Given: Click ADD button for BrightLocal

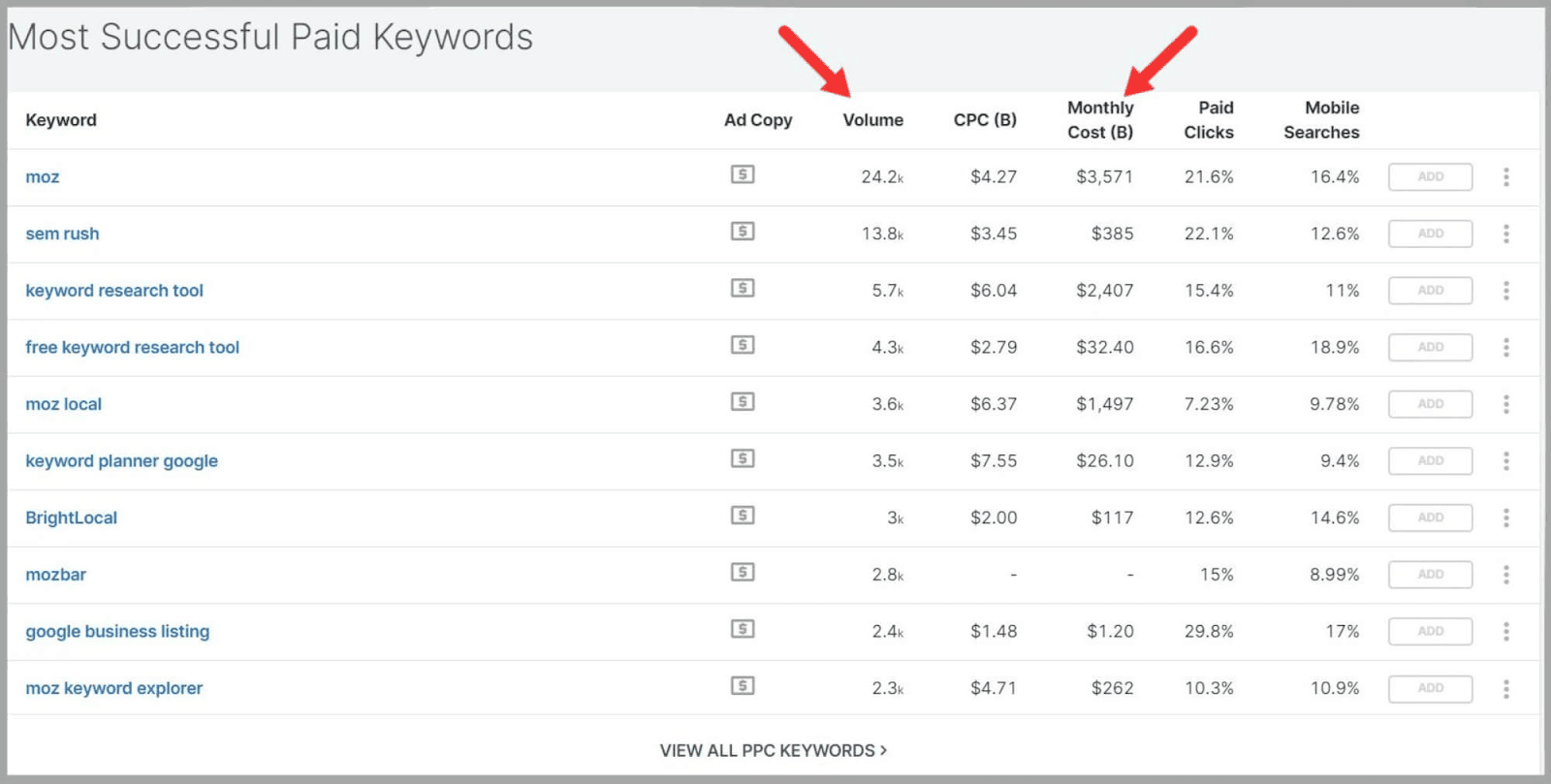Looking at the screenshot, I should (1431, 517).
